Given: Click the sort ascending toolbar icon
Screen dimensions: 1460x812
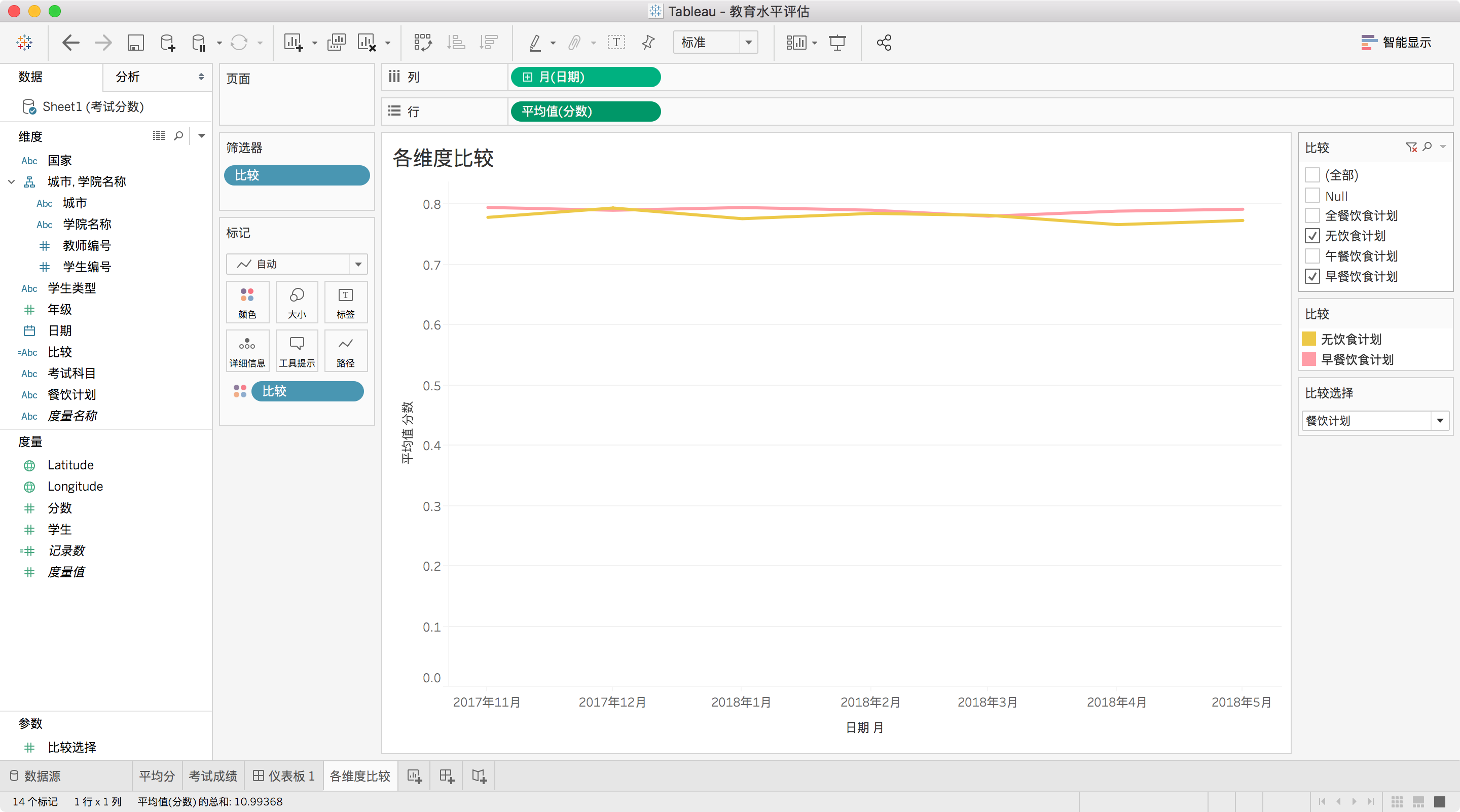Looking at the screenshot, I should click(x=456, y=43).
